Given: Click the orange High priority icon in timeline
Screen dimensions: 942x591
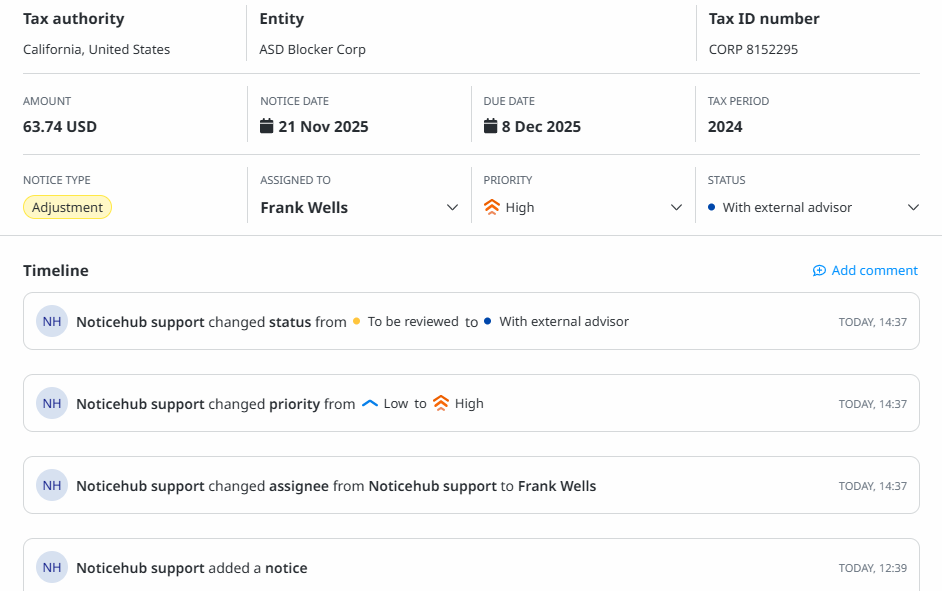Looking at the screenshot, I should click(x=441, y=404).
